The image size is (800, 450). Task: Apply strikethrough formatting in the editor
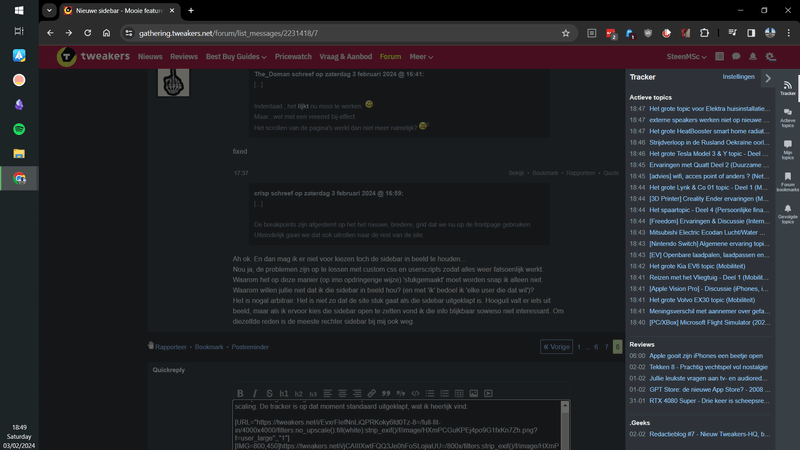pyautogui.click(x=269, y=393)
